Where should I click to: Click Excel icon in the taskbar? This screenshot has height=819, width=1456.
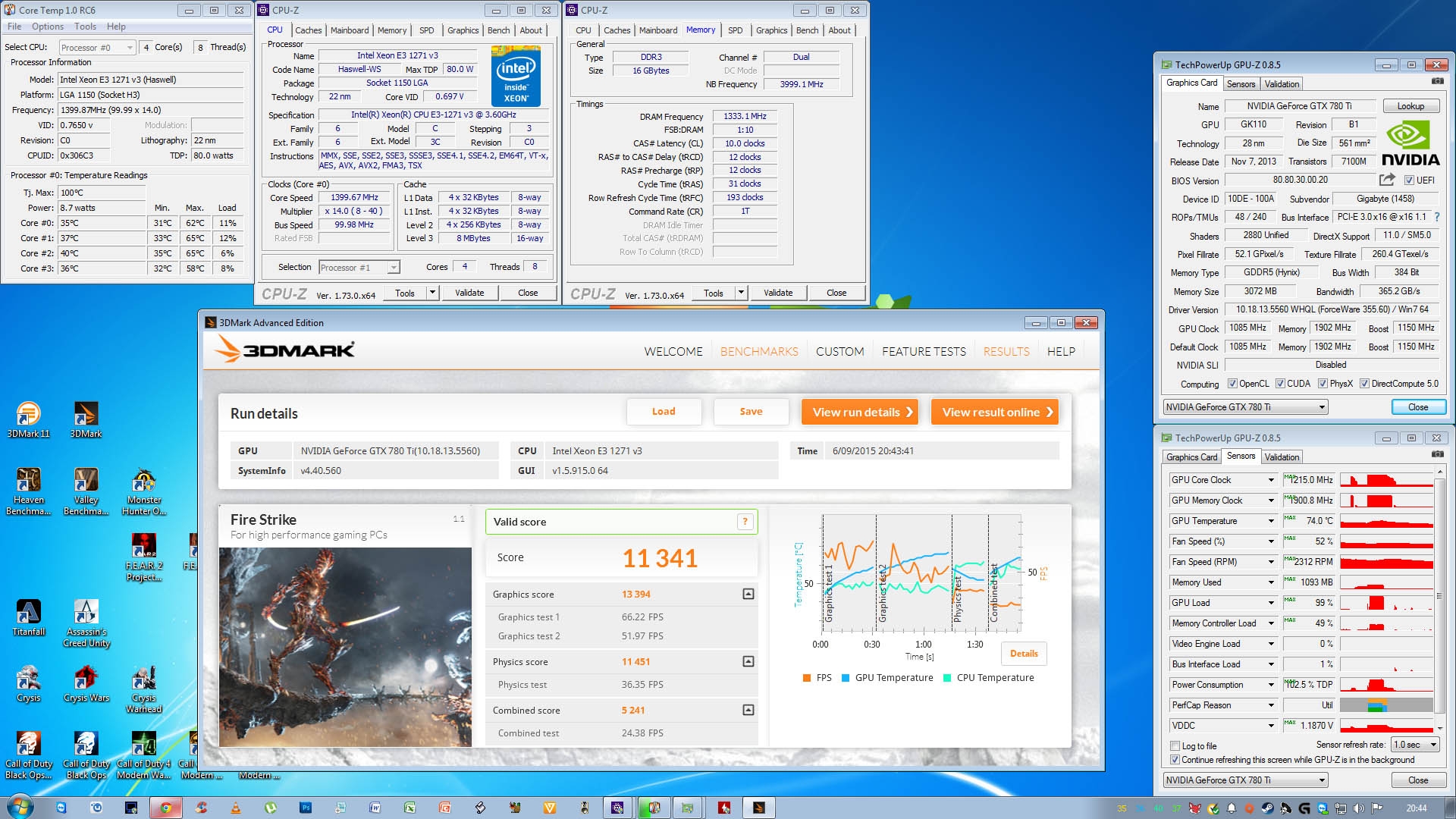(x=409, y=808)
